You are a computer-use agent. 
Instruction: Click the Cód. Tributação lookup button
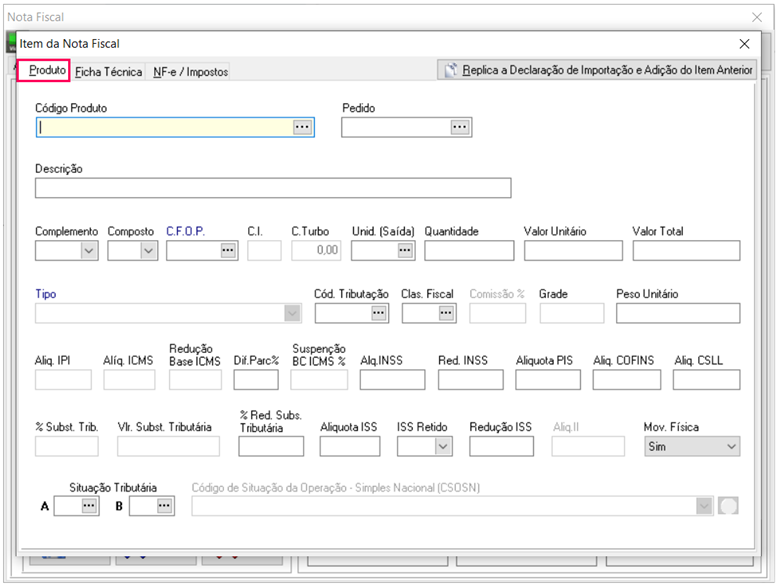(x=378, y=313)
